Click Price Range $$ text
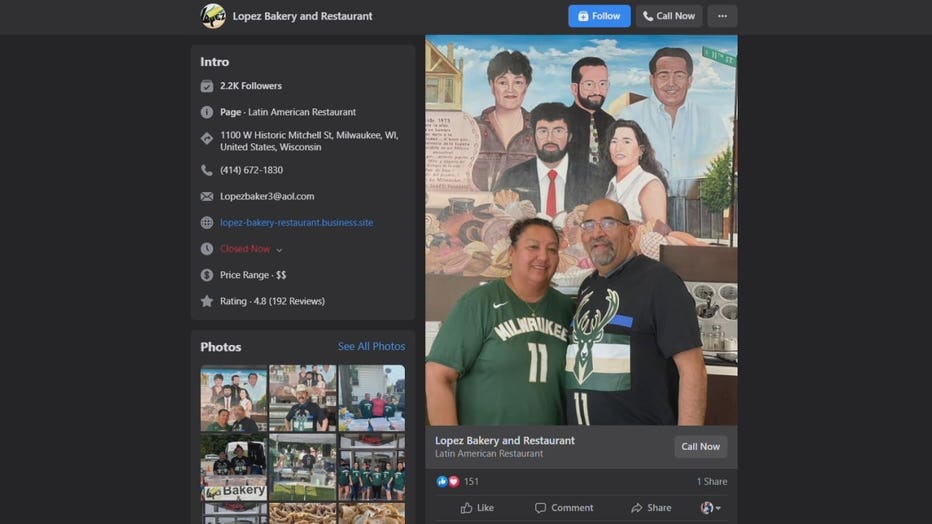932x524 pixels. click(253, 274)
